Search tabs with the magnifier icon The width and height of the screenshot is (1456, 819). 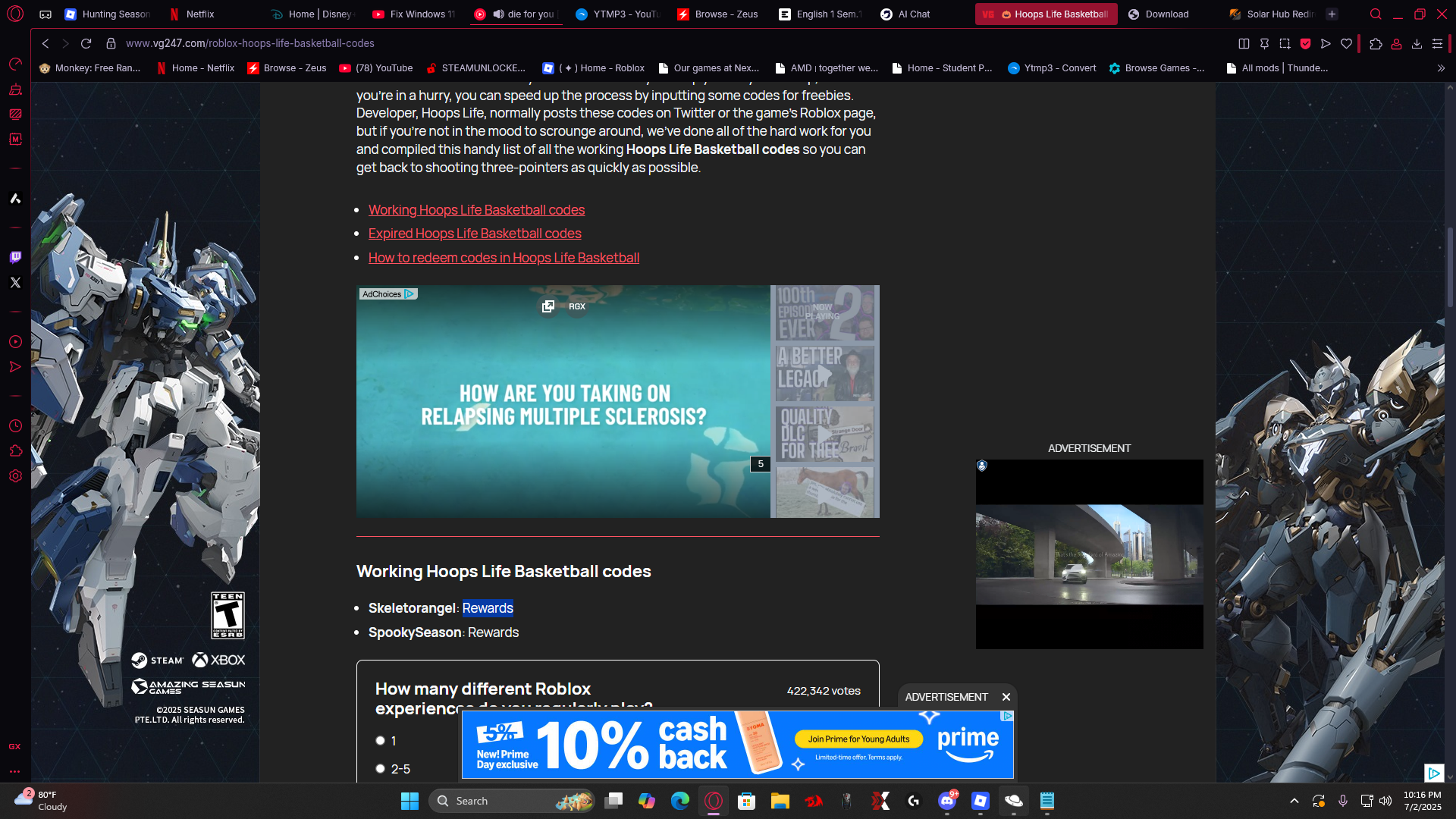point(1376,14)
